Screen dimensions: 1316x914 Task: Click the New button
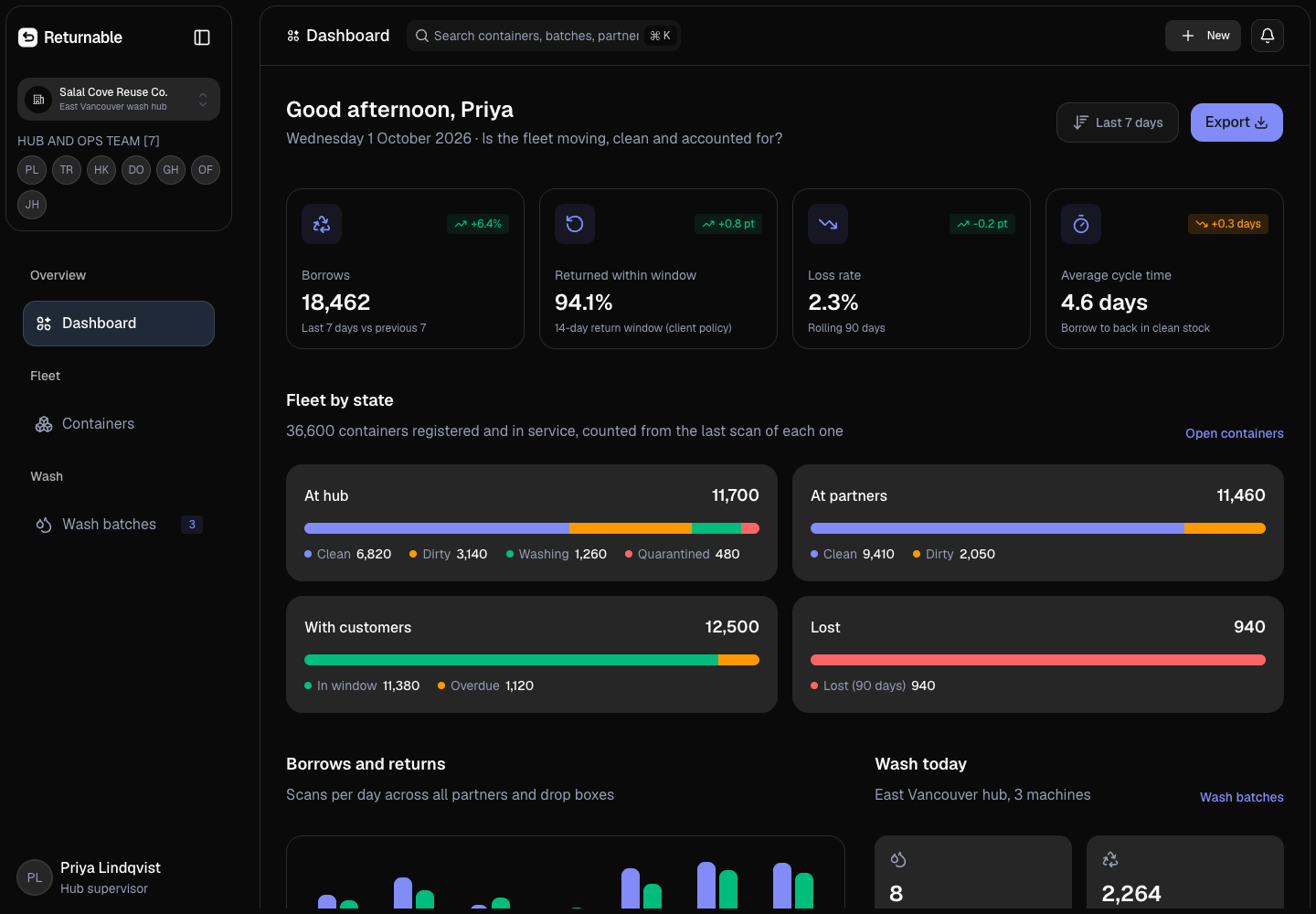click(x=1203, y=36)
